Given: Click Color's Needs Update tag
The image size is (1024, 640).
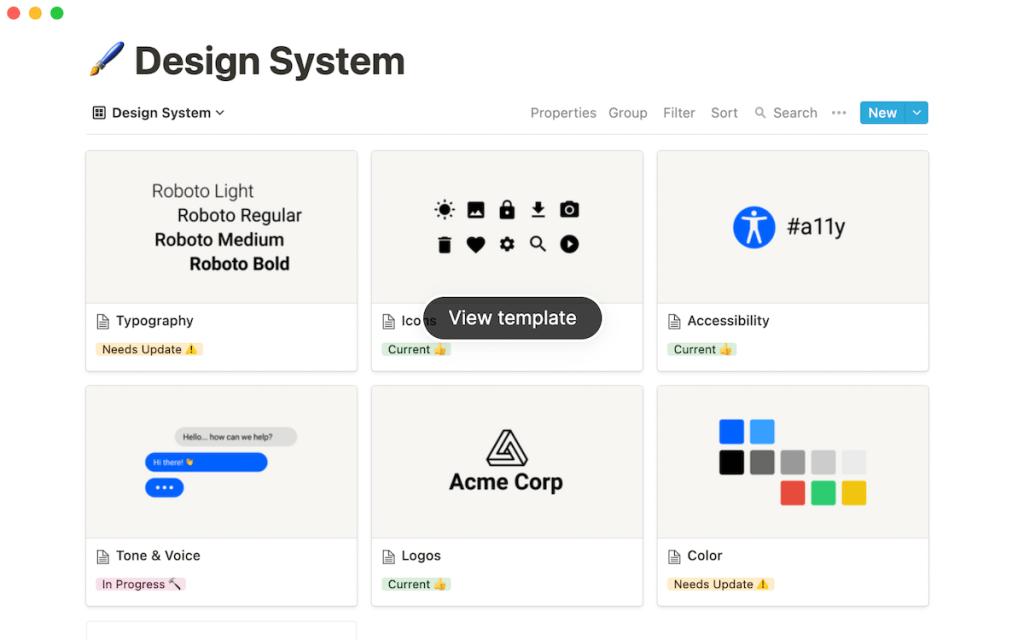Looking at the screenshot, I should [720, 584].
